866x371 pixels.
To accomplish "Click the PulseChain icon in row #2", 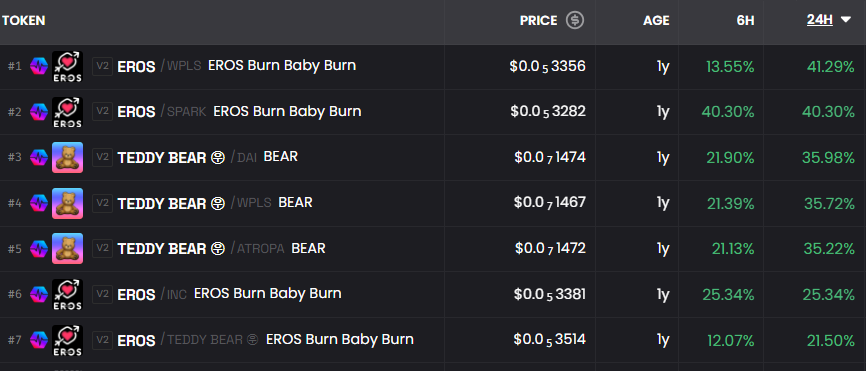I will click(39, 112).
